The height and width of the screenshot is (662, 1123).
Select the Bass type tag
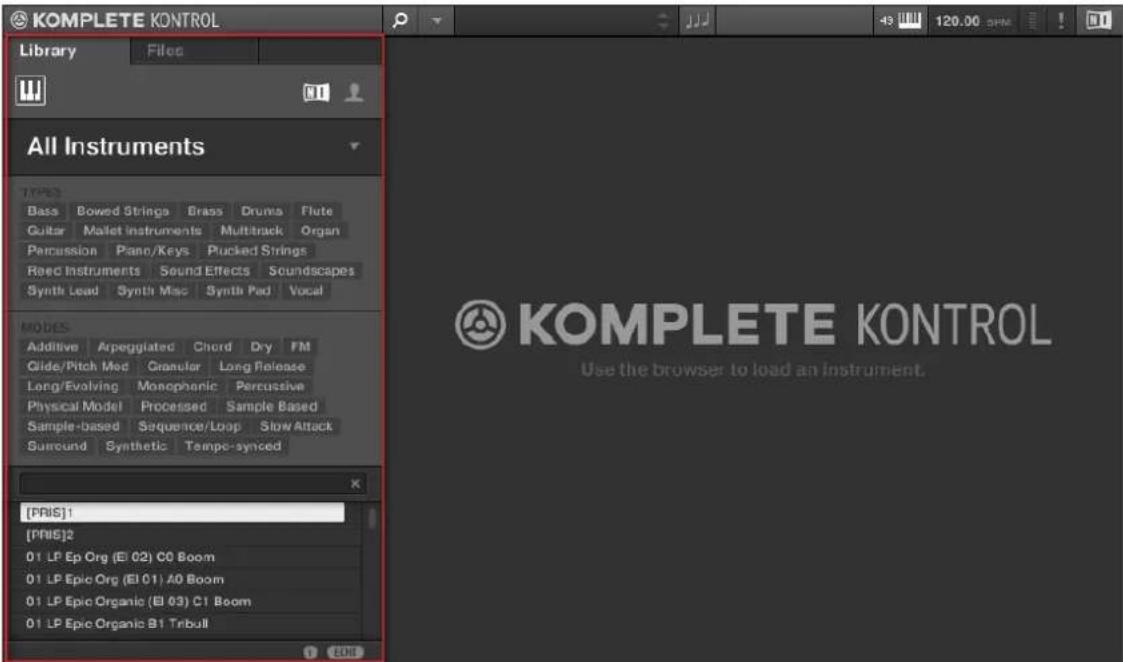[43, 211]
